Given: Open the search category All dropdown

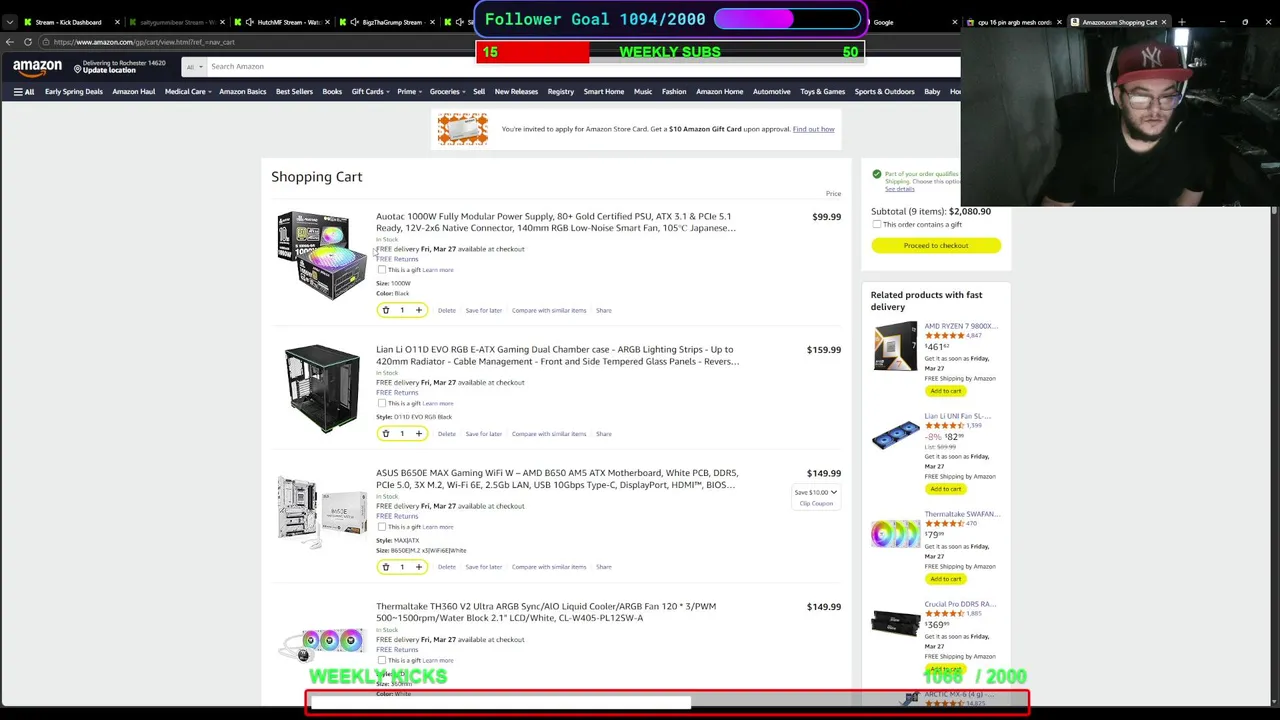Looking at the screenshot, I should tap(192, 67).
